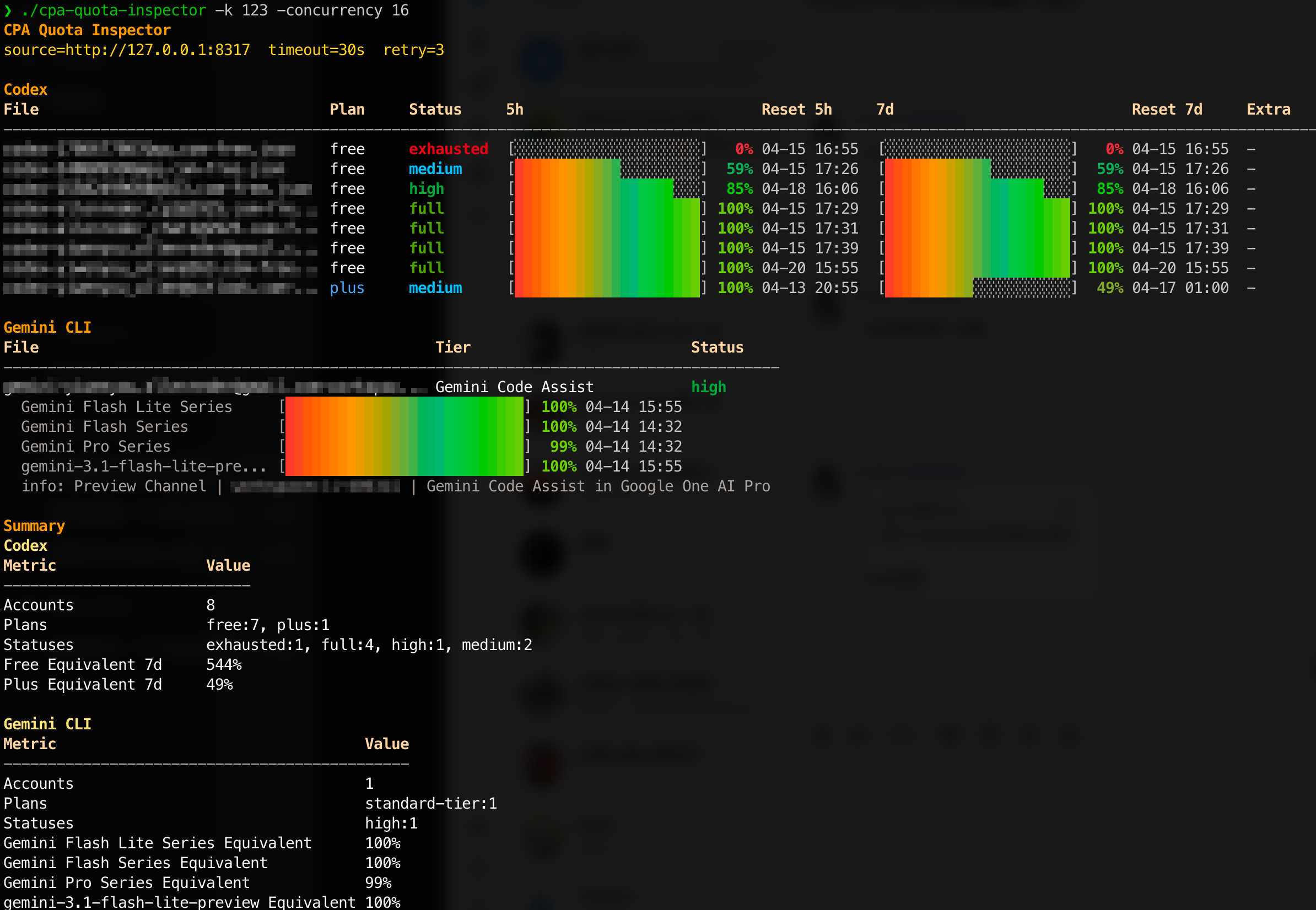Click the 85% value in the 7d column
Image resolution: width=1316 pixels, height=910 pixels.
1109,189
